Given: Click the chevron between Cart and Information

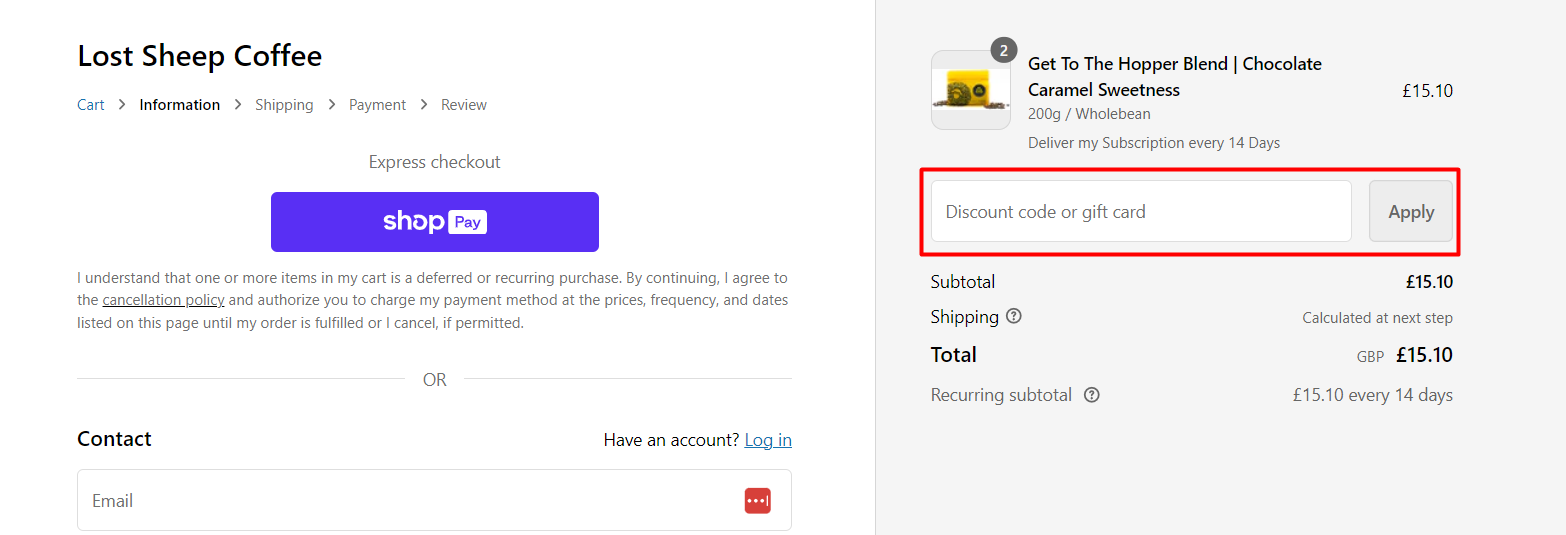Looking at the screenshot, I should coord(122,105).
